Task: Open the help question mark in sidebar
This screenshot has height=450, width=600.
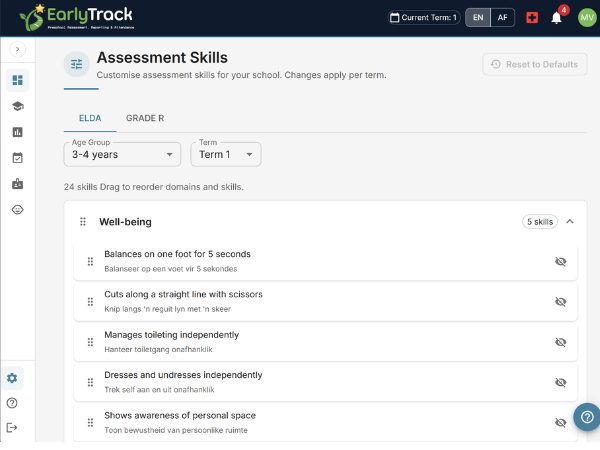Action: pyautogui.click(x=12, y=403)
